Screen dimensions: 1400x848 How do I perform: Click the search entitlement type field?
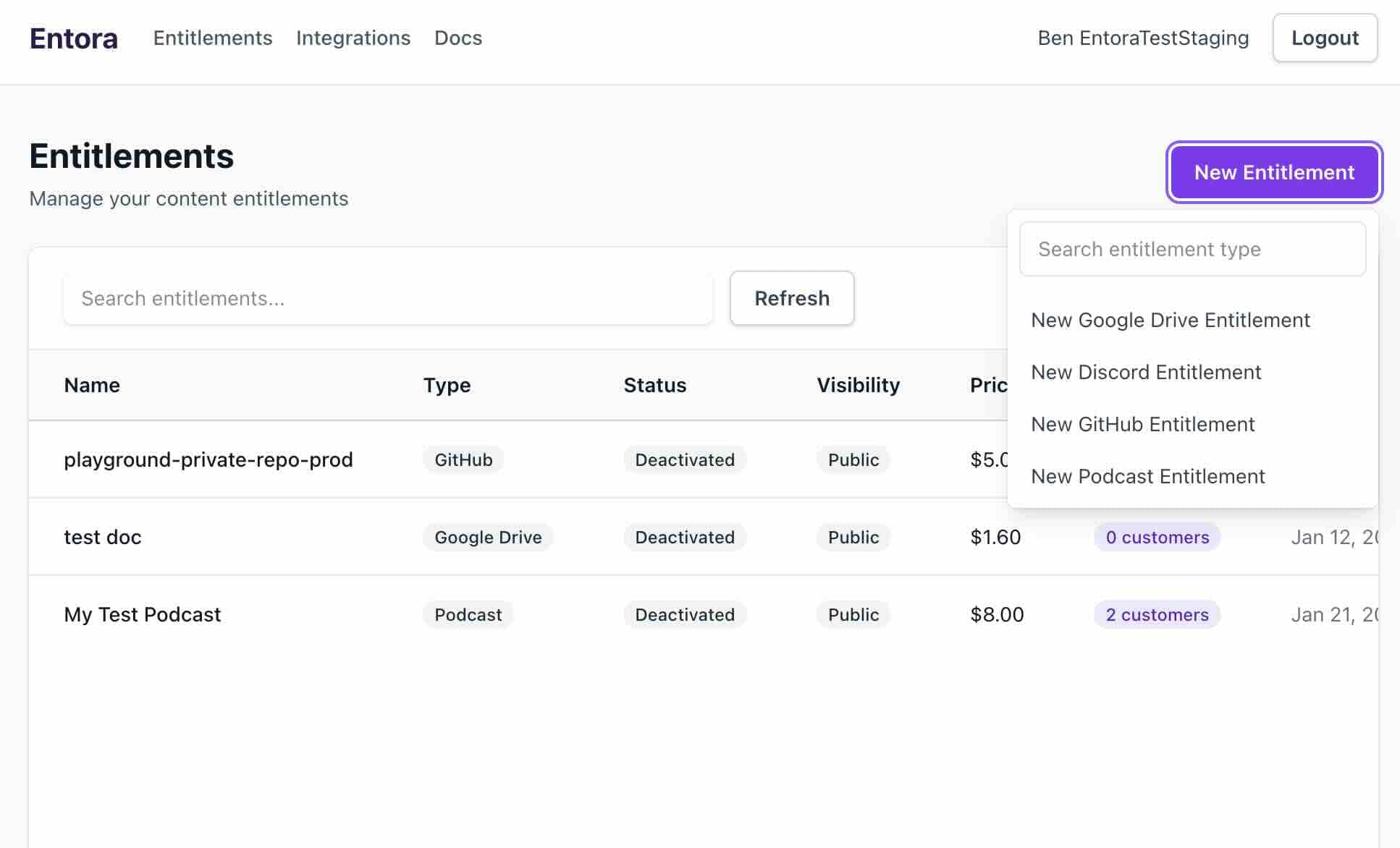pyautogui.click(x=1192, y=249)
